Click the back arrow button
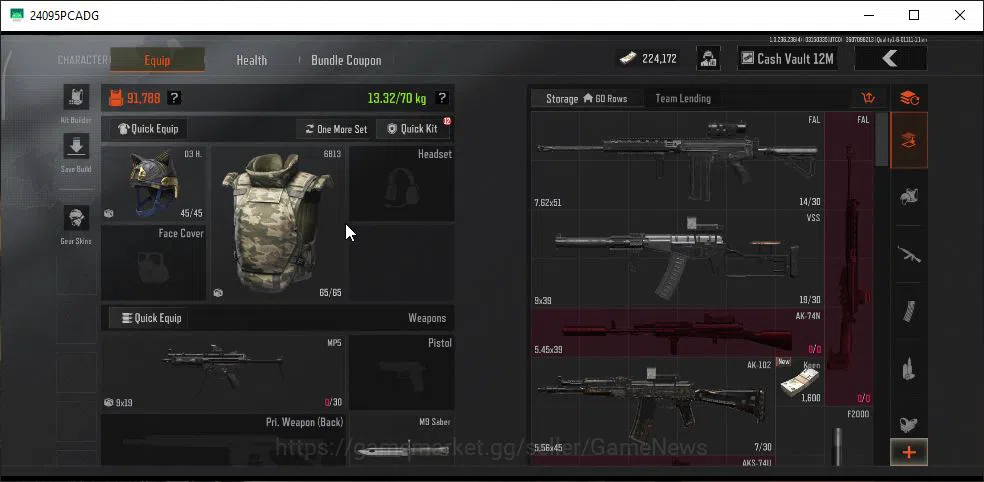The height and width of the screenshot is (482, 984). point(890,58)
